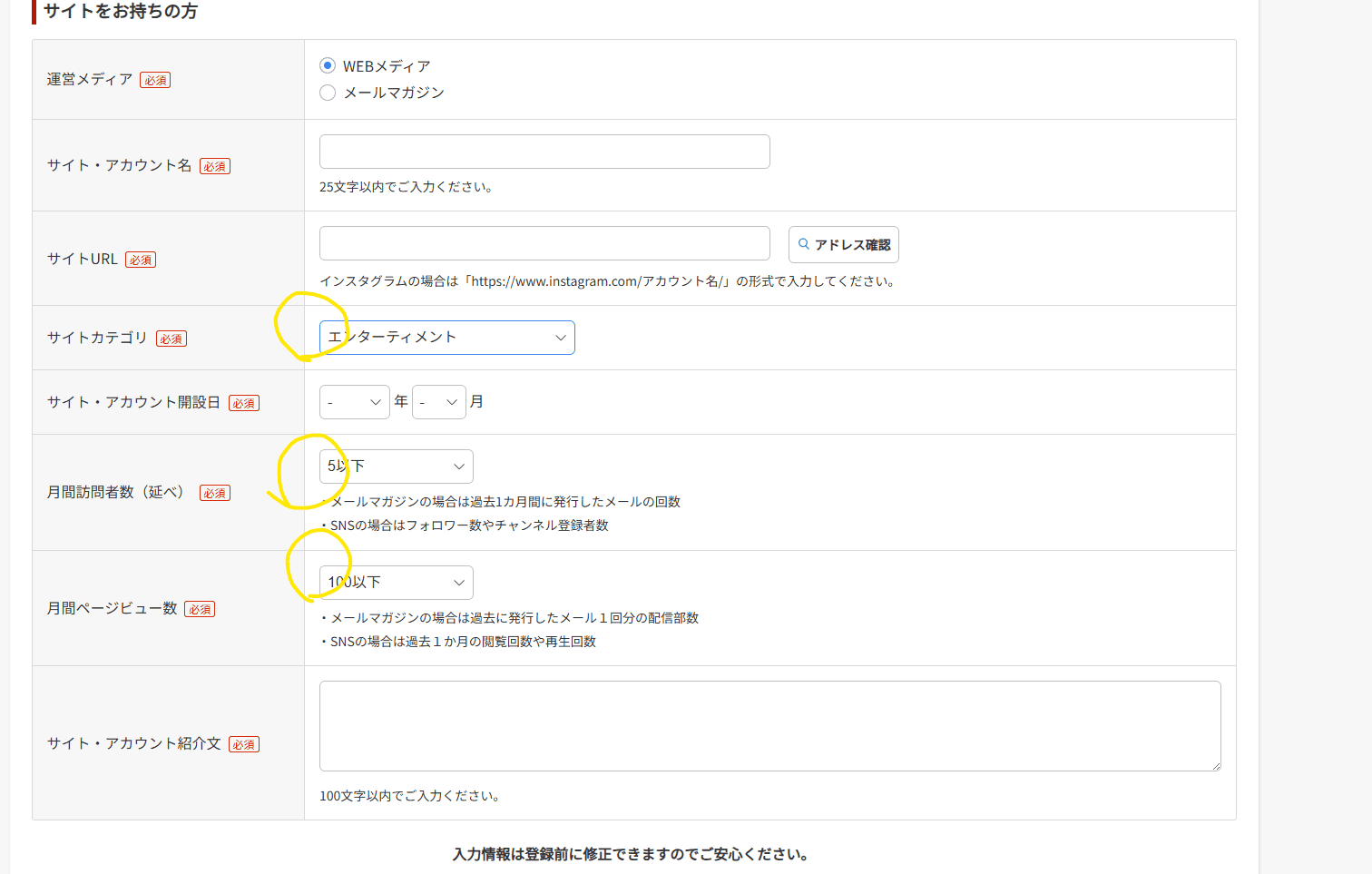
Task: Click the サイトURL field label
Action: pos(83,260)
